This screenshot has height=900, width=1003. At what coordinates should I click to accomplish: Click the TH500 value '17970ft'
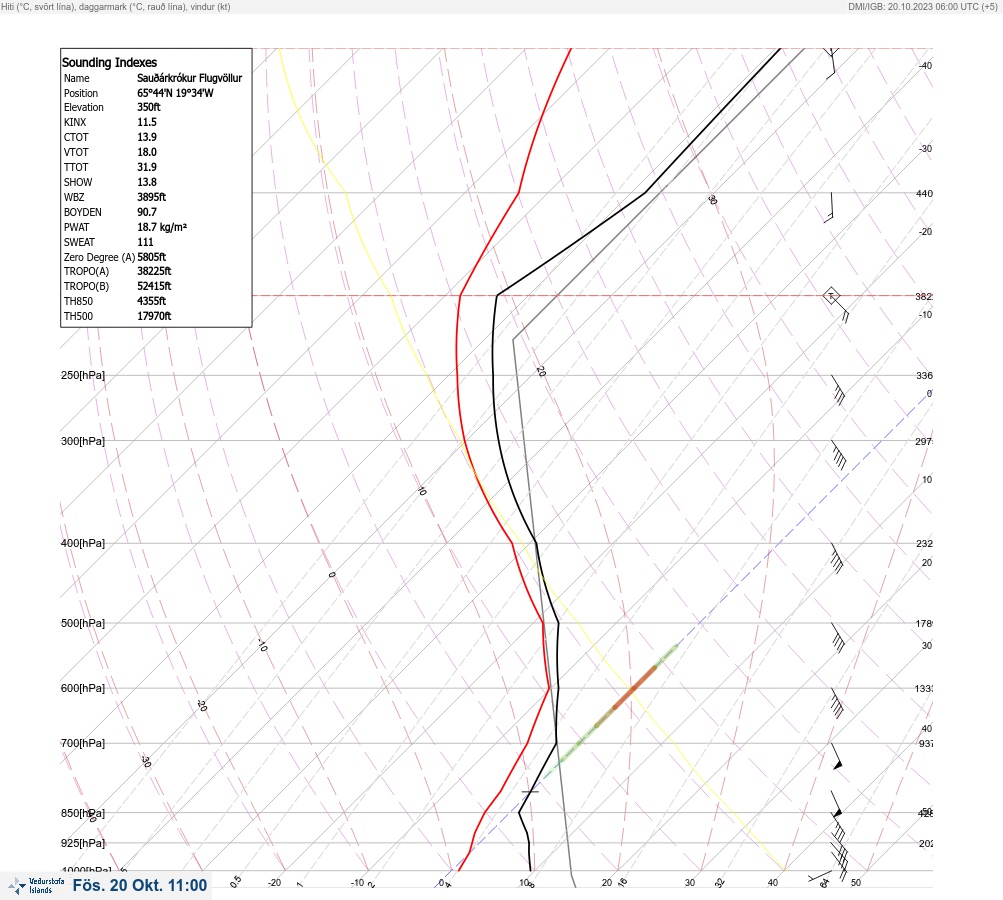(x=154, y=316)
